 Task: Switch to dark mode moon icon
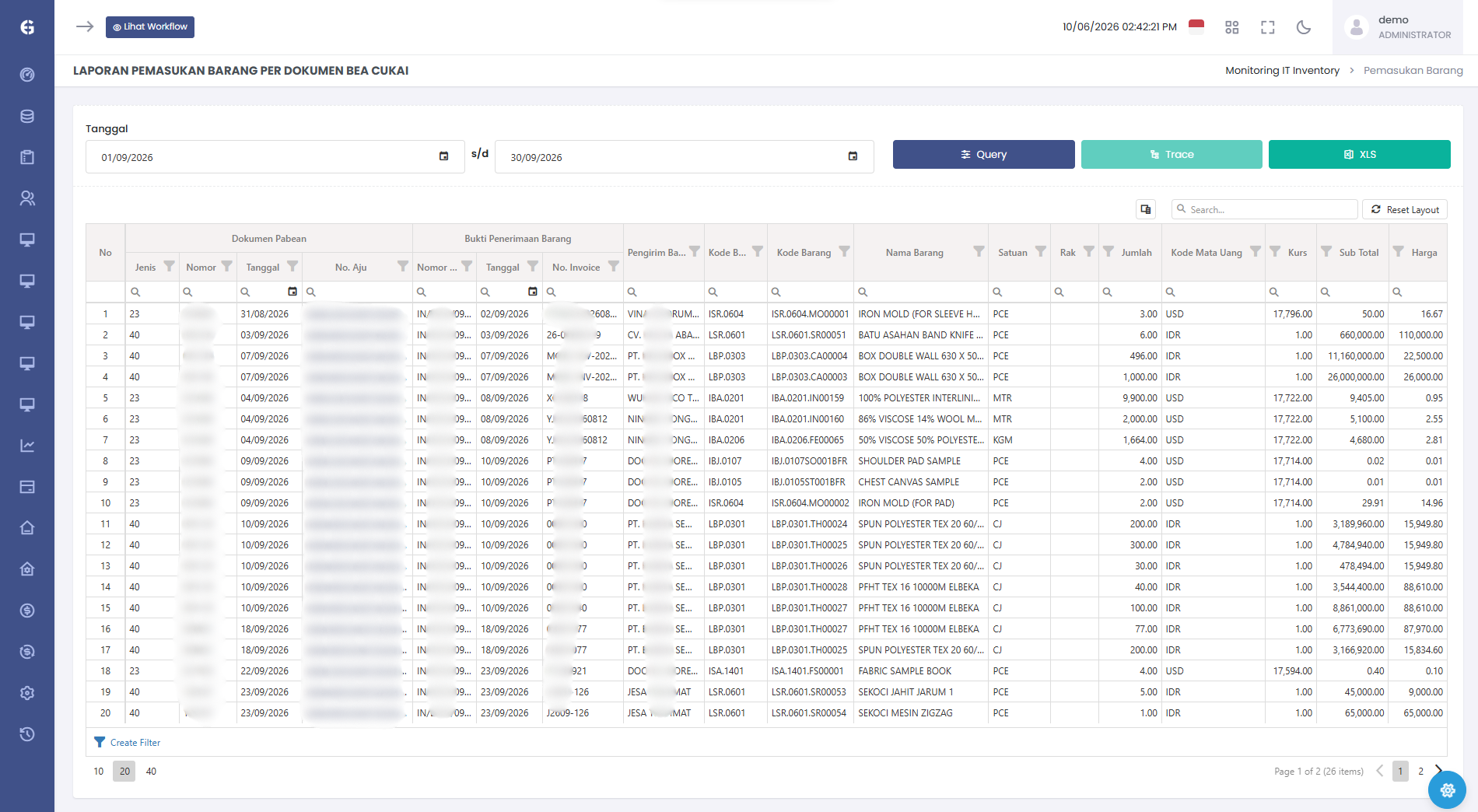tap(1304, 27)
